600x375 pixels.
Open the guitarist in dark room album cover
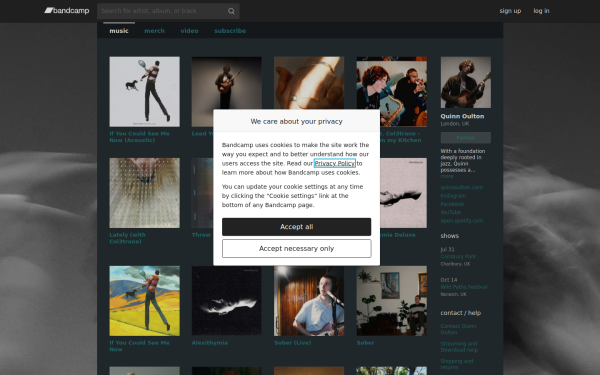[x=227, y=83]
